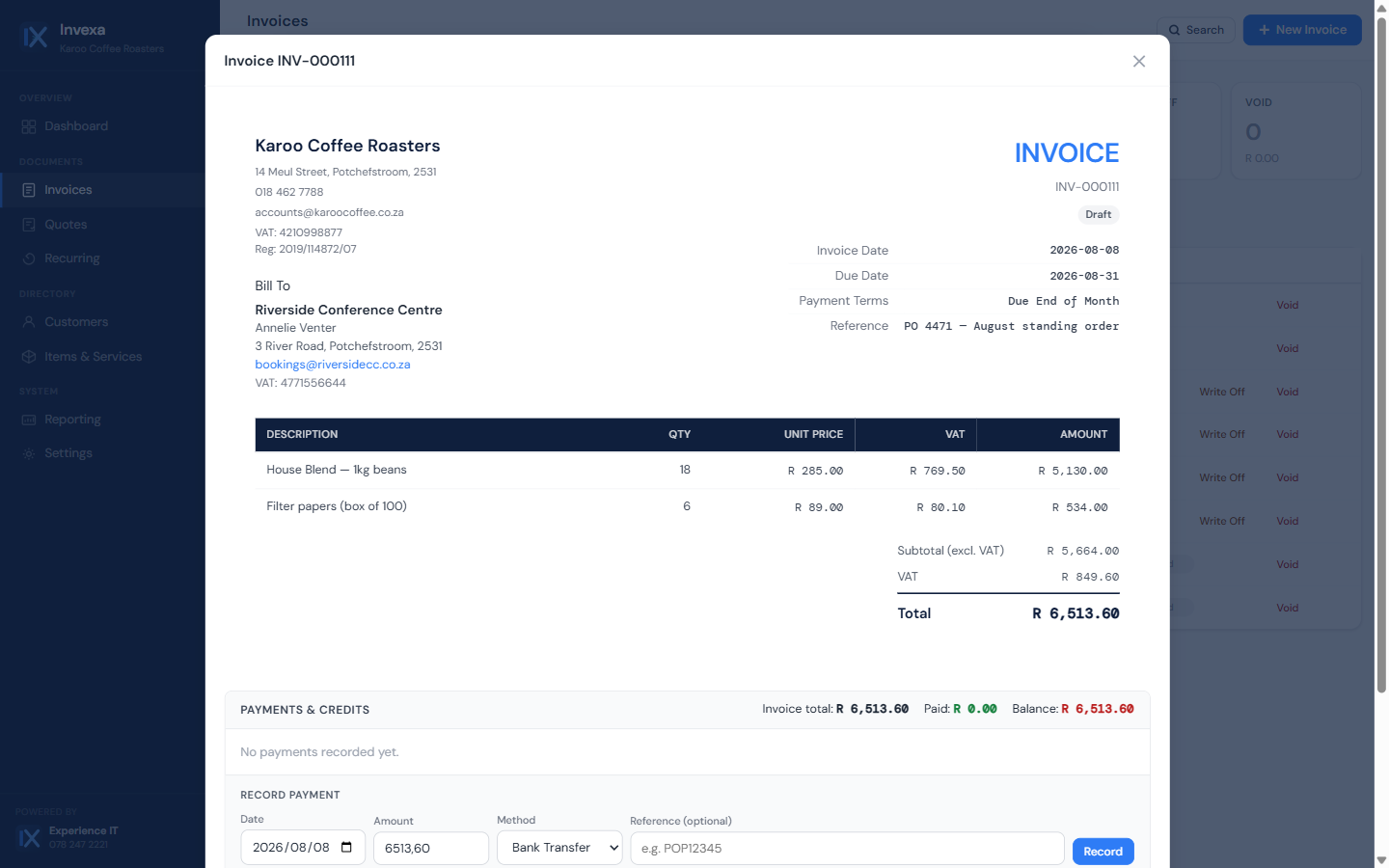Click the due date 2026-08-31
This screenshot has height=868, width=1389.
[x=1085, y=276]
